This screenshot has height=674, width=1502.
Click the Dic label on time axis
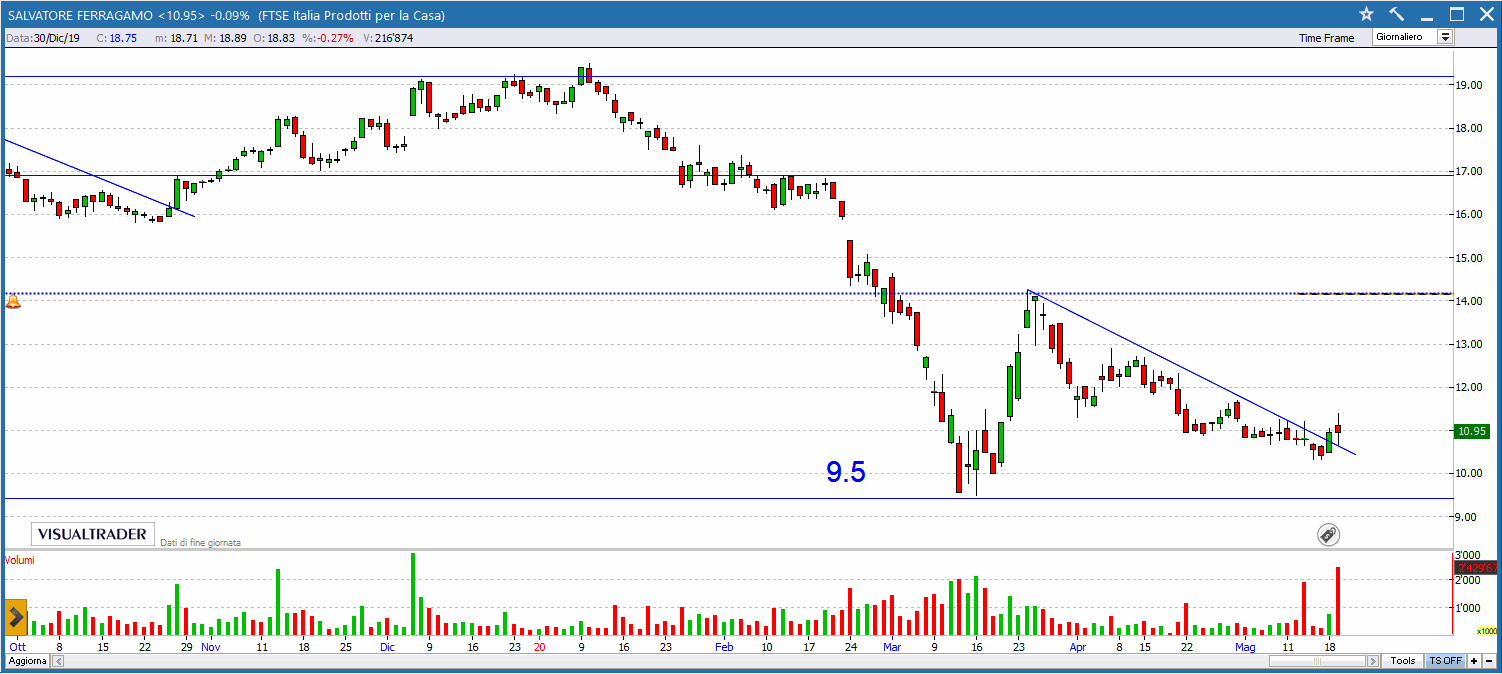pyautogui.click(x=387, y=647)
